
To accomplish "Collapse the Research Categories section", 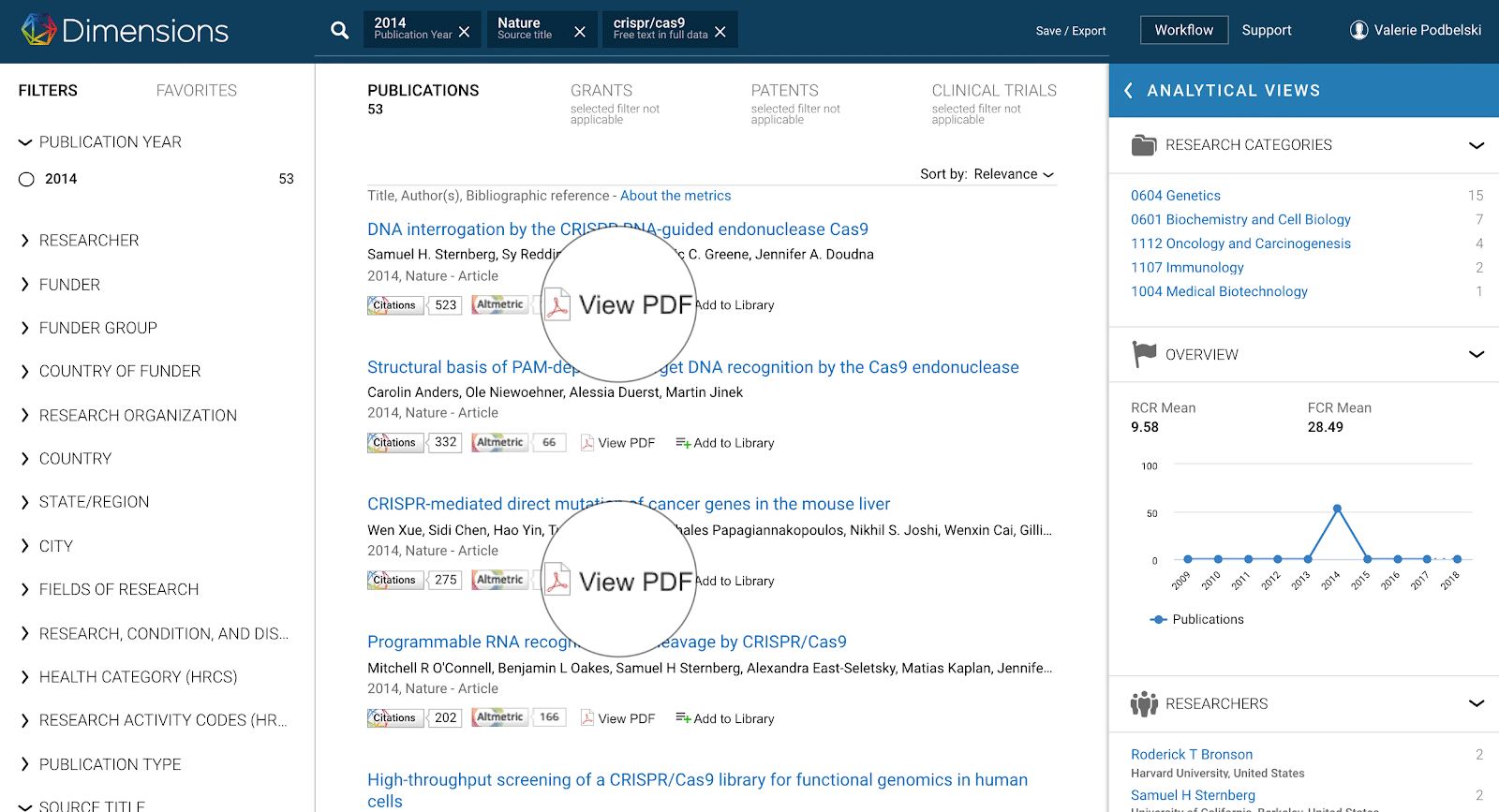I will (1476, 145).
